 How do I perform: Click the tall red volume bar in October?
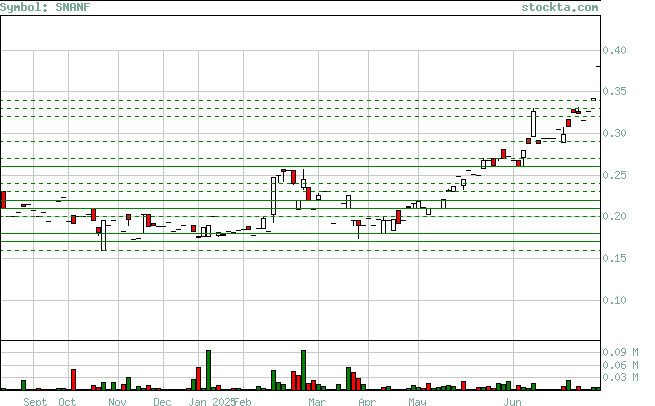coord(74,380)
